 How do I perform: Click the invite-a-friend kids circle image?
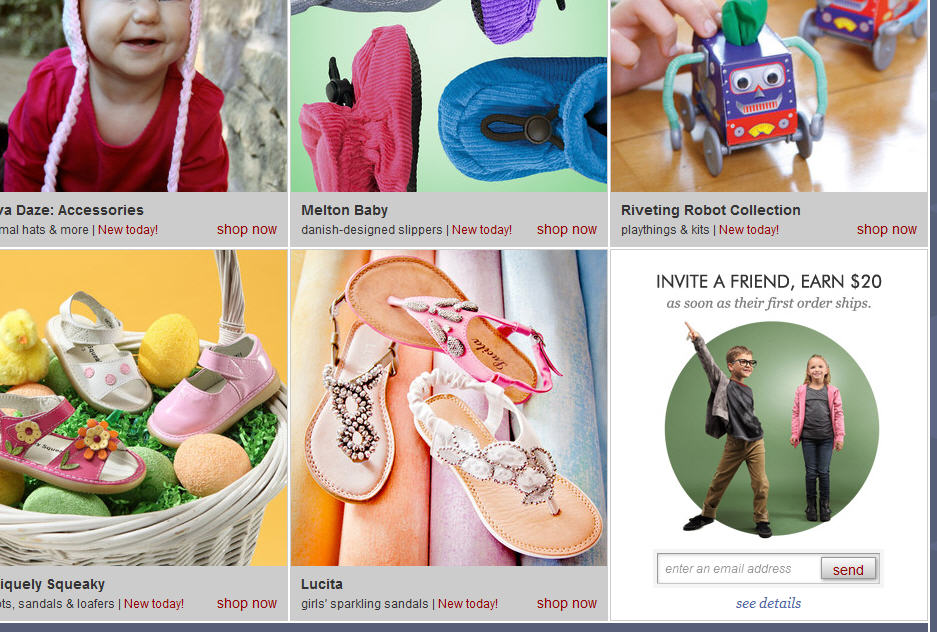pyautogui.click(x=771, y=428)
